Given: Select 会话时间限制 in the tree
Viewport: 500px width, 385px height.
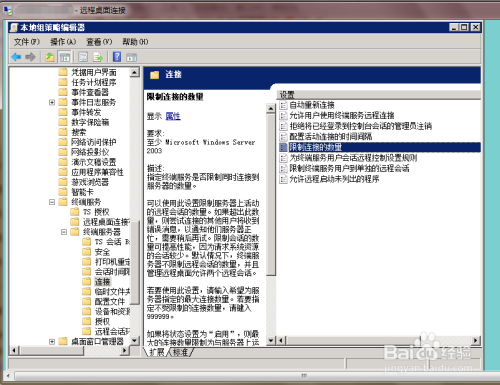Looking at the screenshot, I should pyautogui.click(x=112, y=272).
